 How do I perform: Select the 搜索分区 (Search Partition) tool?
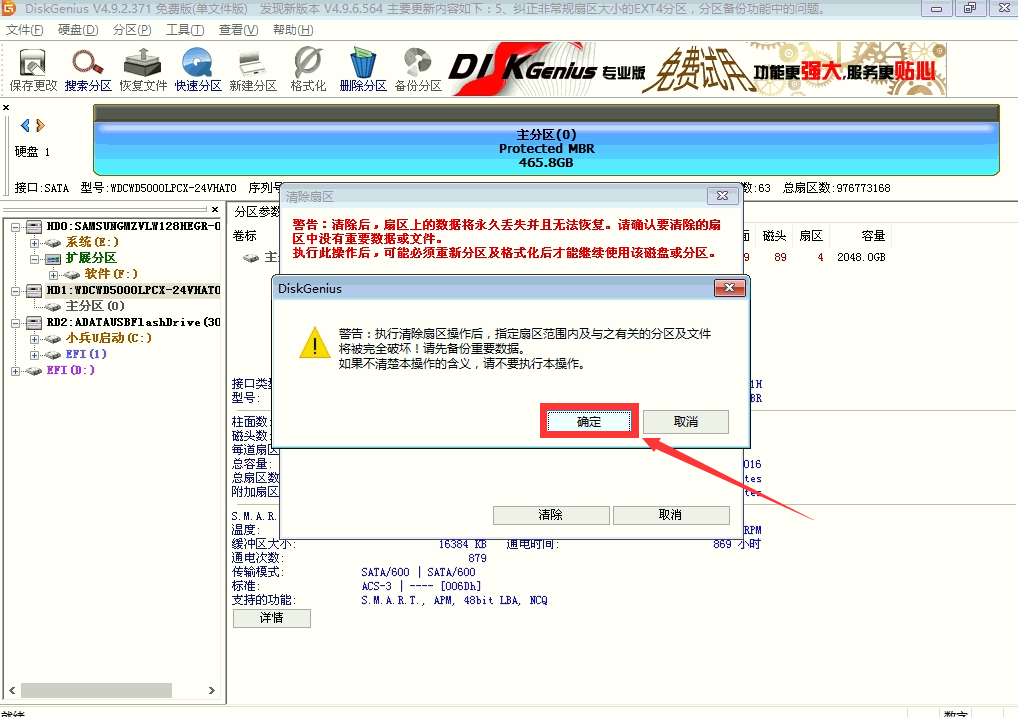tap(86, 67)
